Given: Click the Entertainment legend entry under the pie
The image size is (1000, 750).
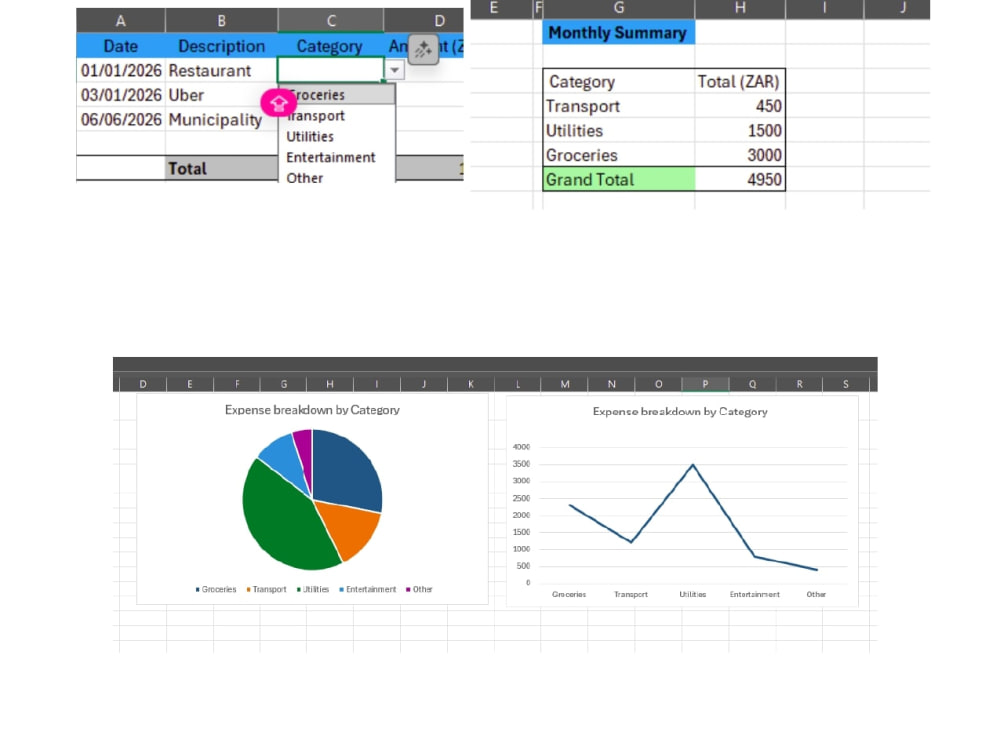Looking at the screenshot, I should [x=368, y=589].
